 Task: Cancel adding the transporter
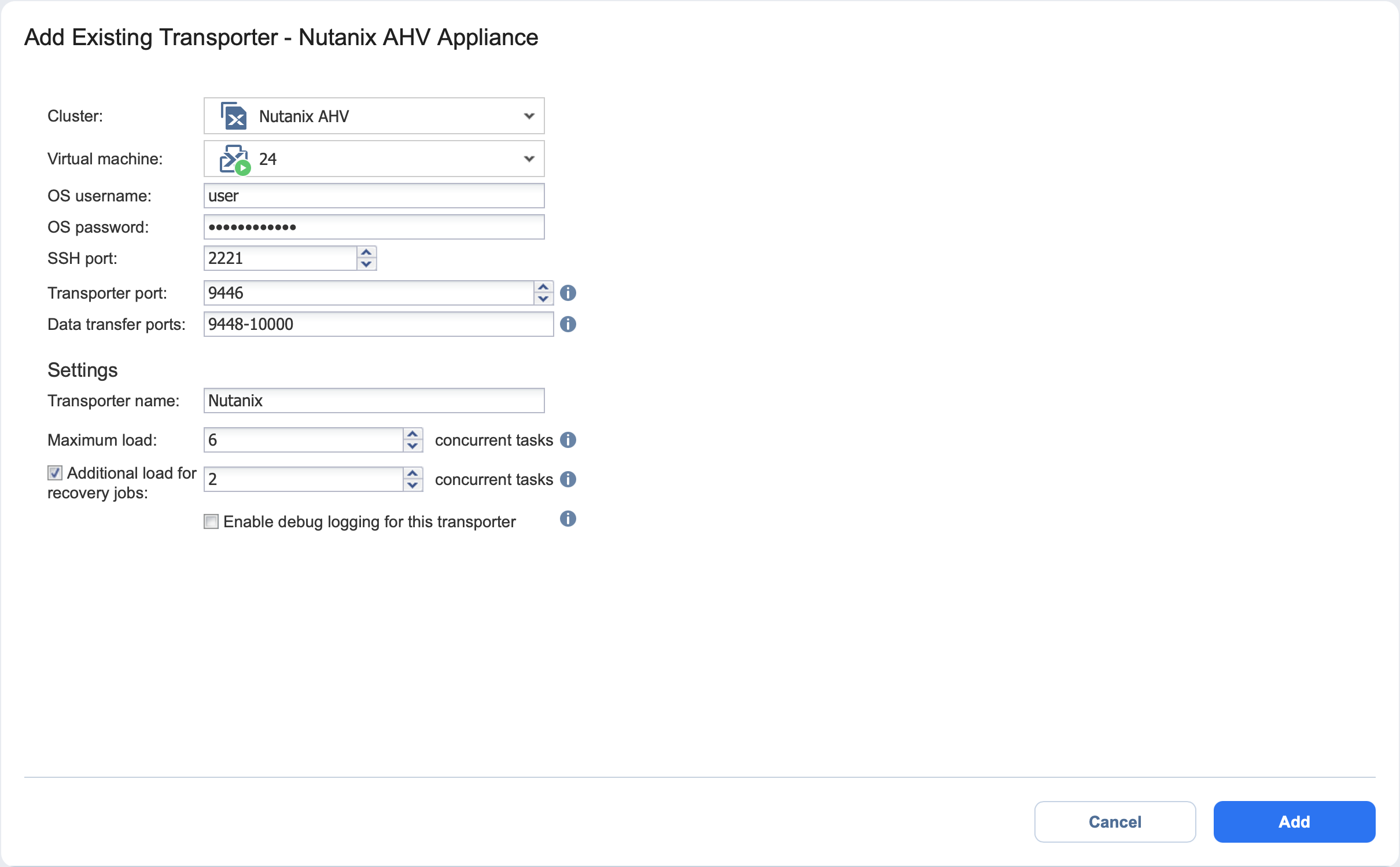pos(1114,821)
